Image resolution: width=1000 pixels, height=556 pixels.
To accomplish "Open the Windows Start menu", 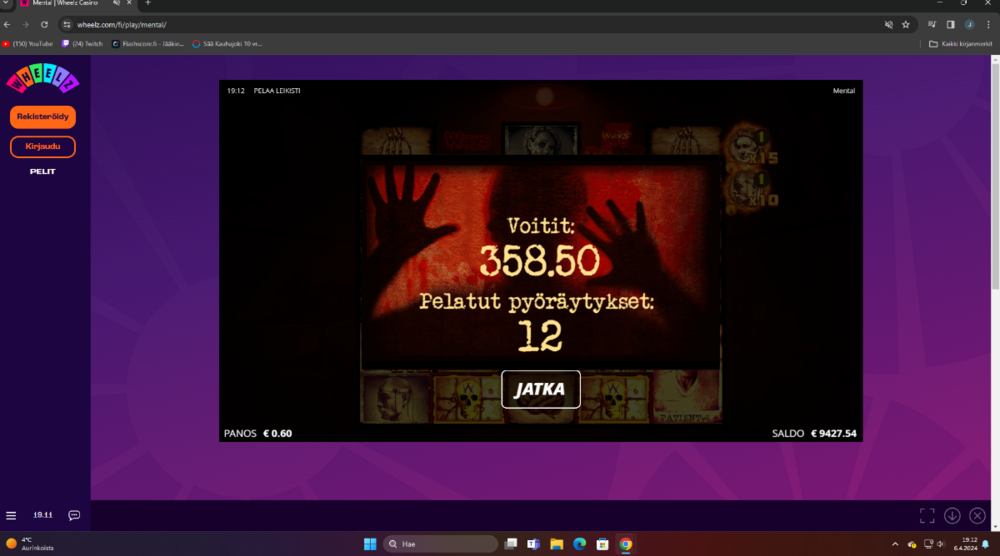I will (x=370, y=544).
